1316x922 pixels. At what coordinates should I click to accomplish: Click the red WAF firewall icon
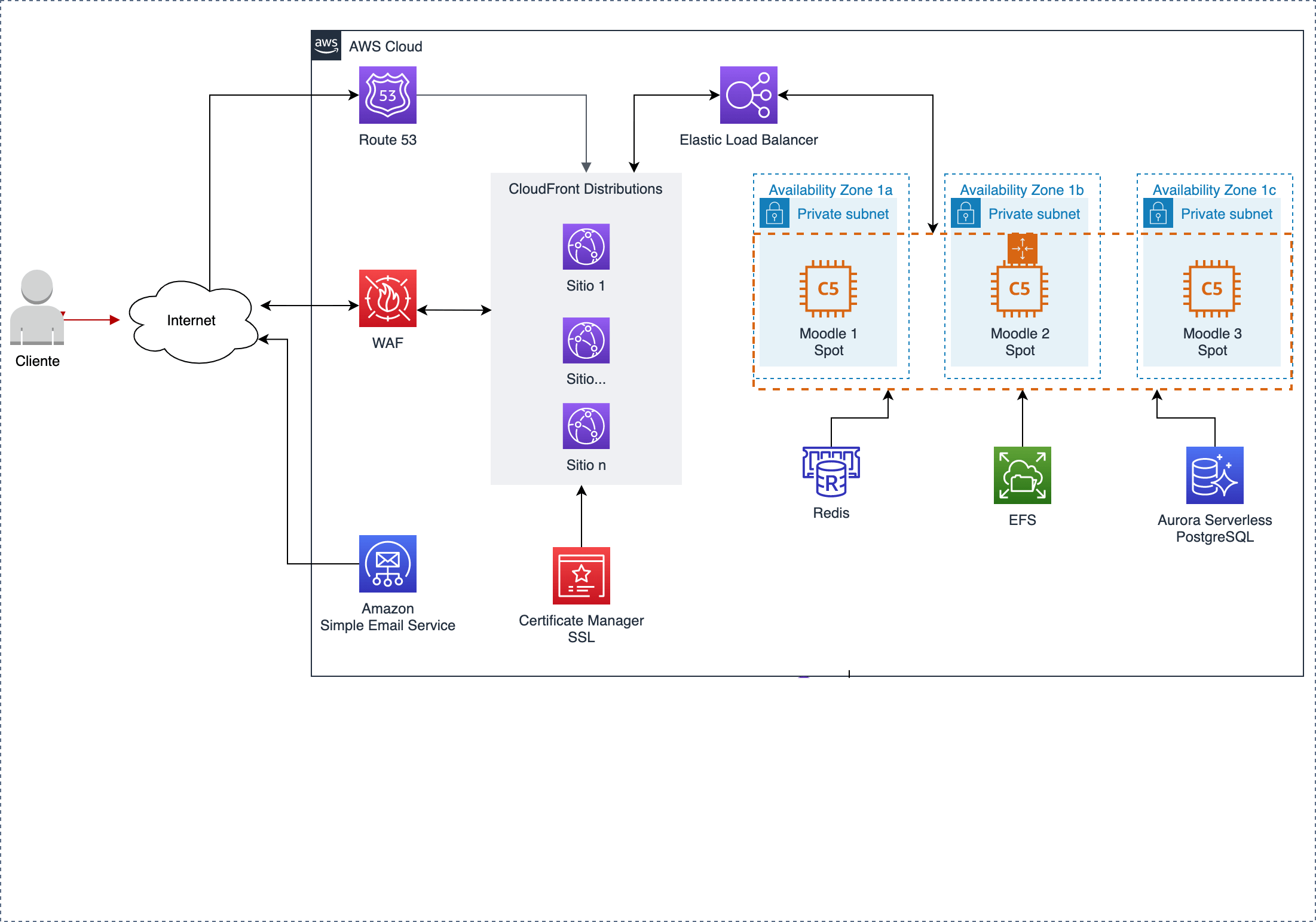pos(387,298)
